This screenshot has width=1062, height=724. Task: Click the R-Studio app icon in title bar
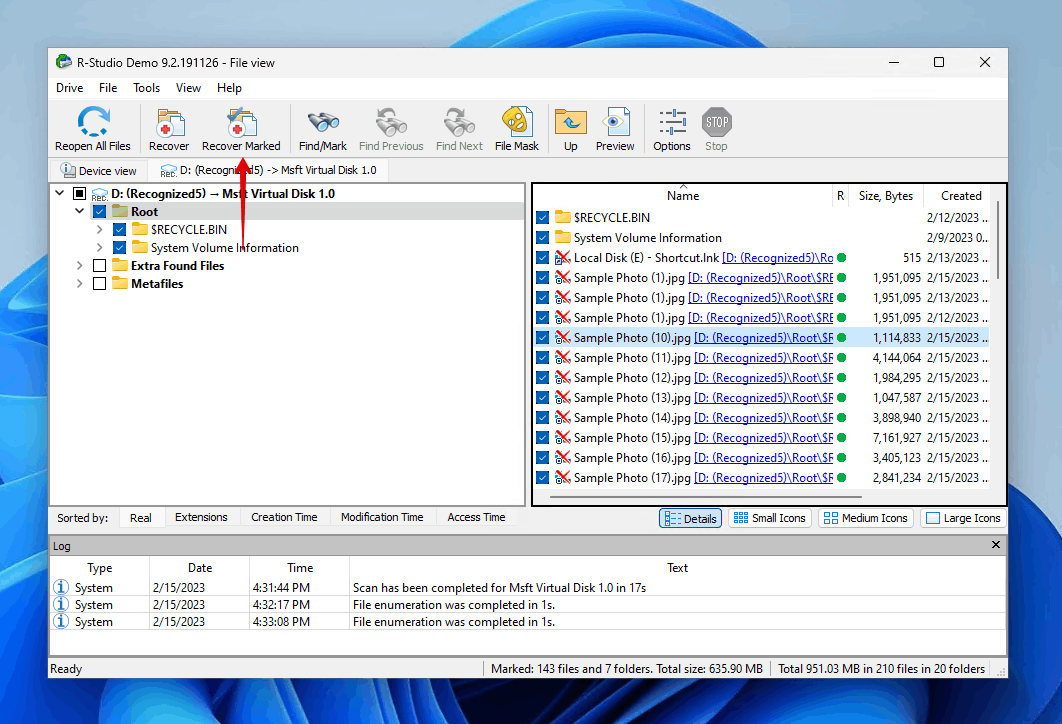[x=64, y=62]
